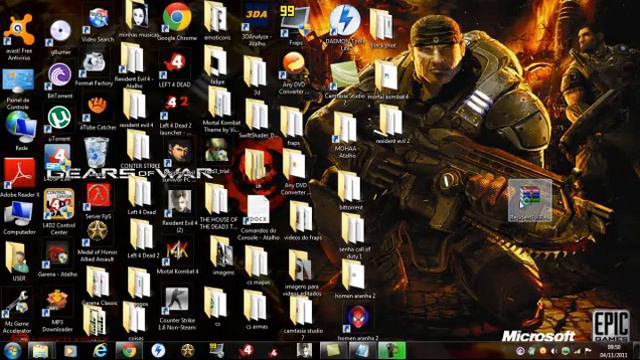Screen dimensions: 640x360
Task: Open DAEMON Tools from the taskbar
Action: point(158,351)
